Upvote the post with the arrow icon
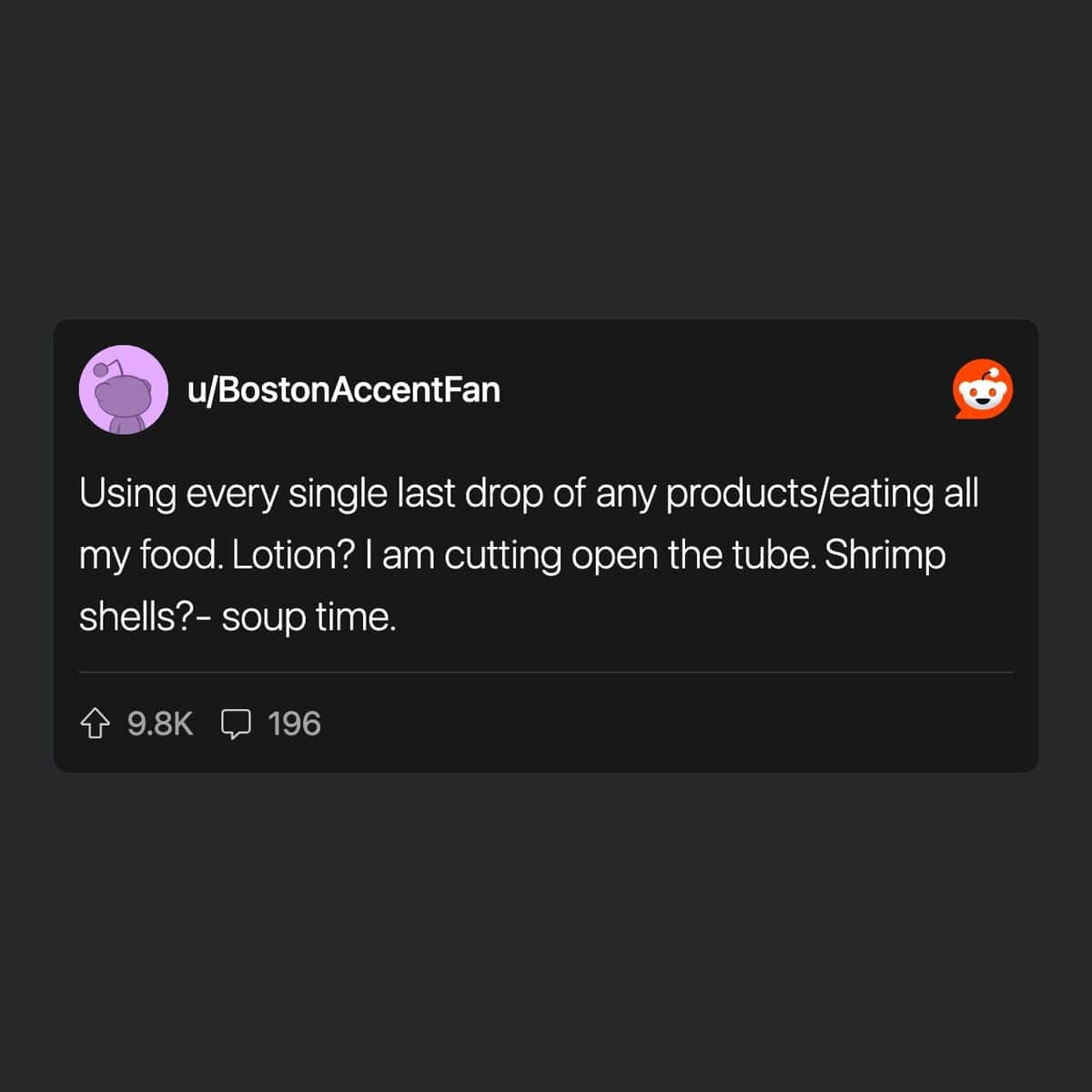Viewport: 1092px width, 1092px height. point(95,724)
